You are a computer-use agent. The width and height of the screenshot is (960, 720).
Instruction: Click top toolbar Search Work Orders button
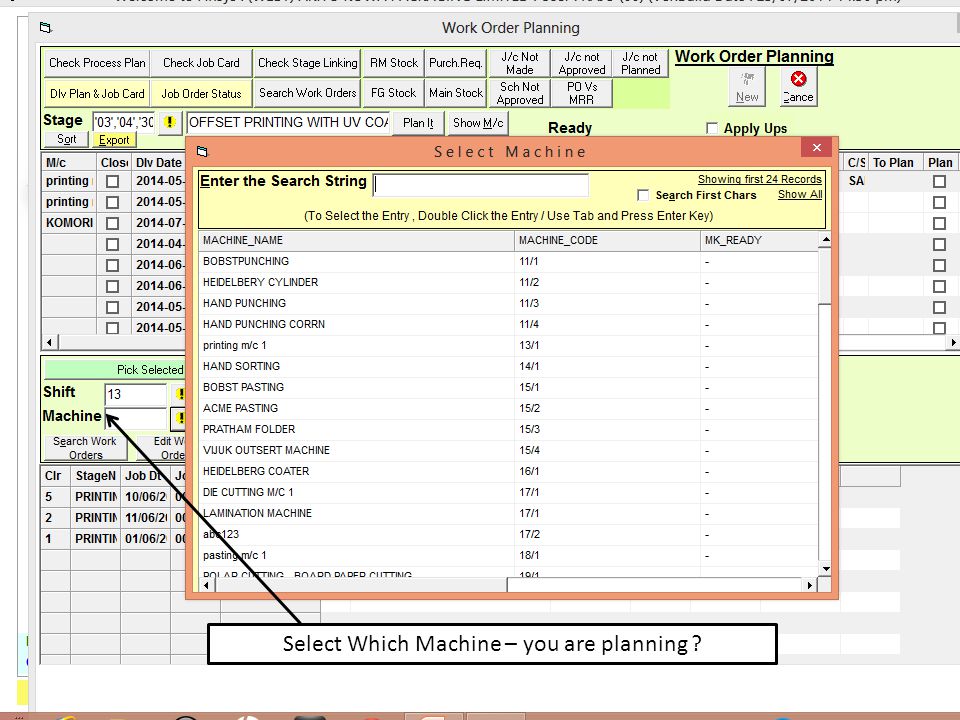307,93
